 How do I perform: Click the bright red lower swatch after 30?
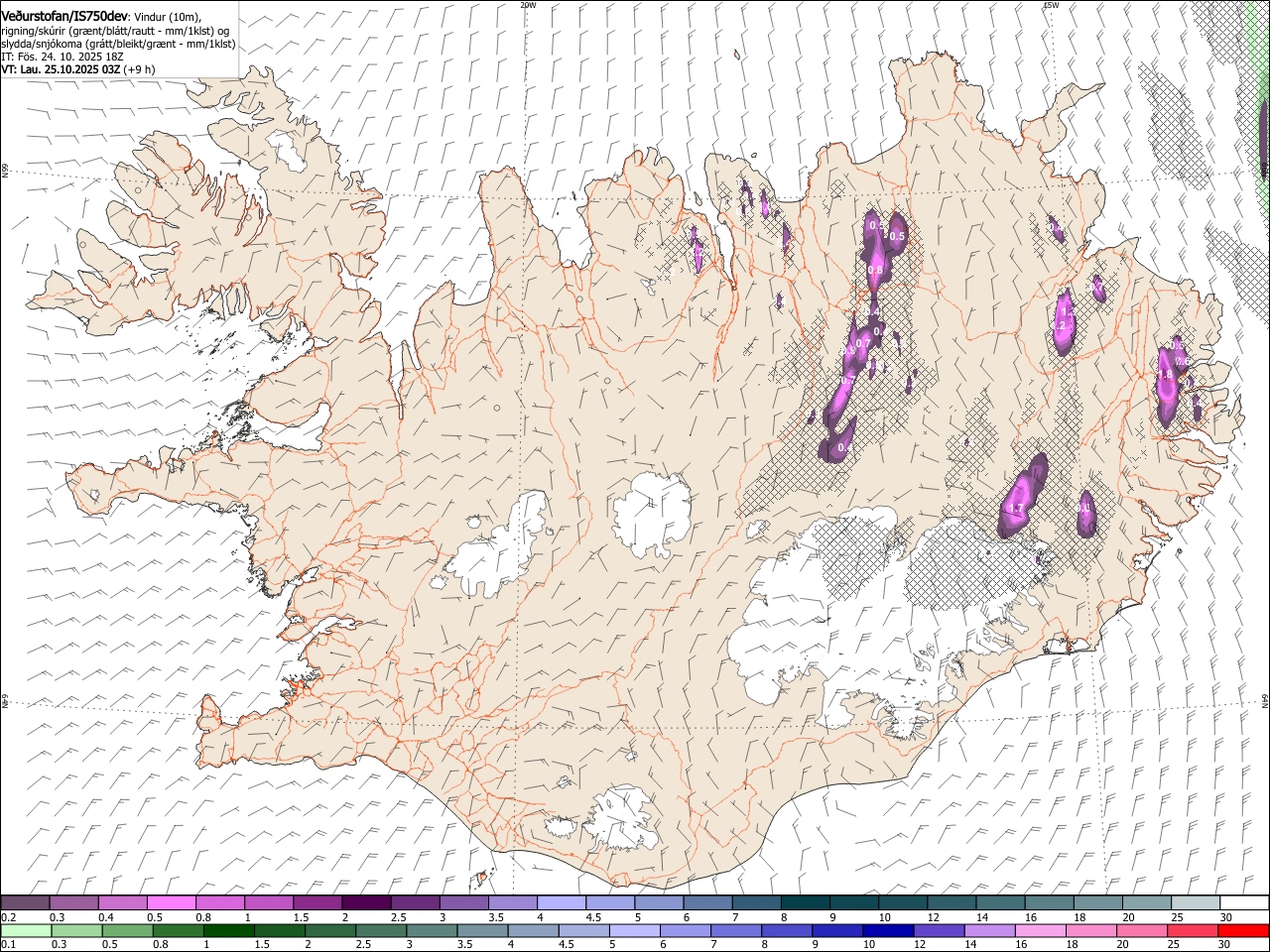pos(1242,931)
